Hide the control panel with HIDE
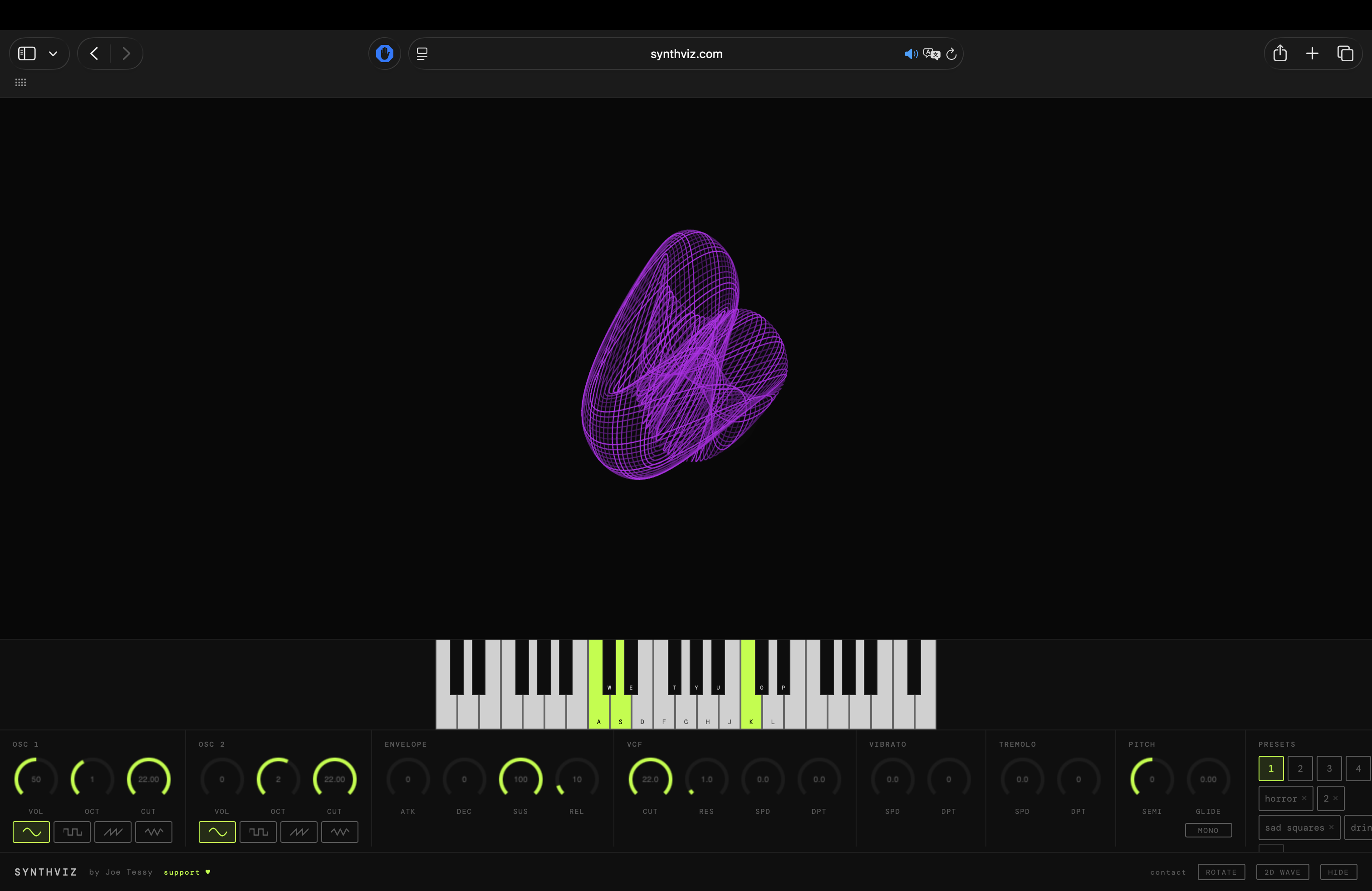This screenshot has width=1372, height=891. [1338, 872]
